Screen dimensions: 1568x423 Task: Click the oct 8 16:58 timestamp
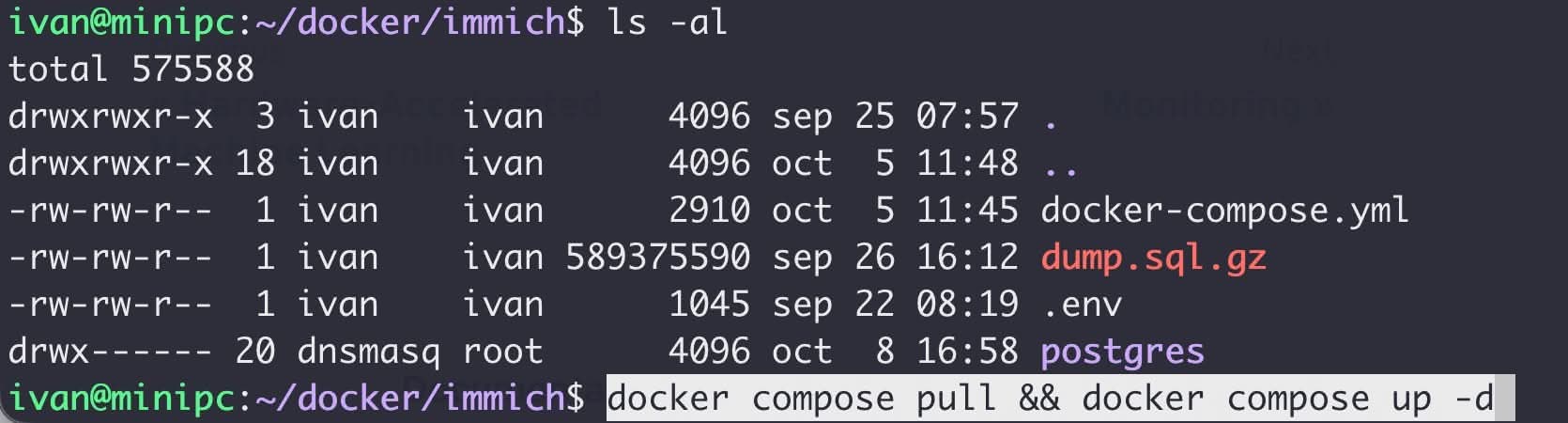[895, 352]
